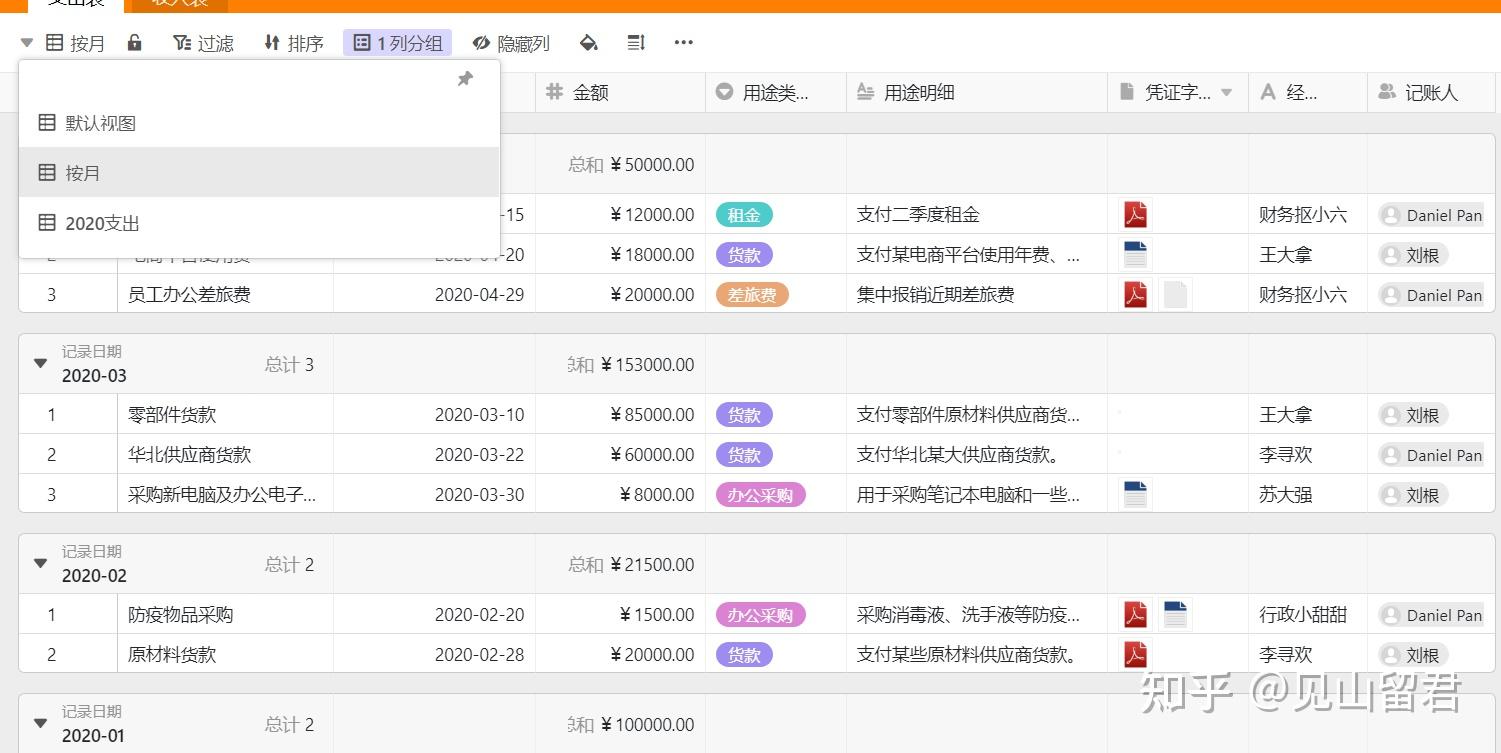
Task: Open the 过滤 filter tool
Action: (x=203, y=43)
